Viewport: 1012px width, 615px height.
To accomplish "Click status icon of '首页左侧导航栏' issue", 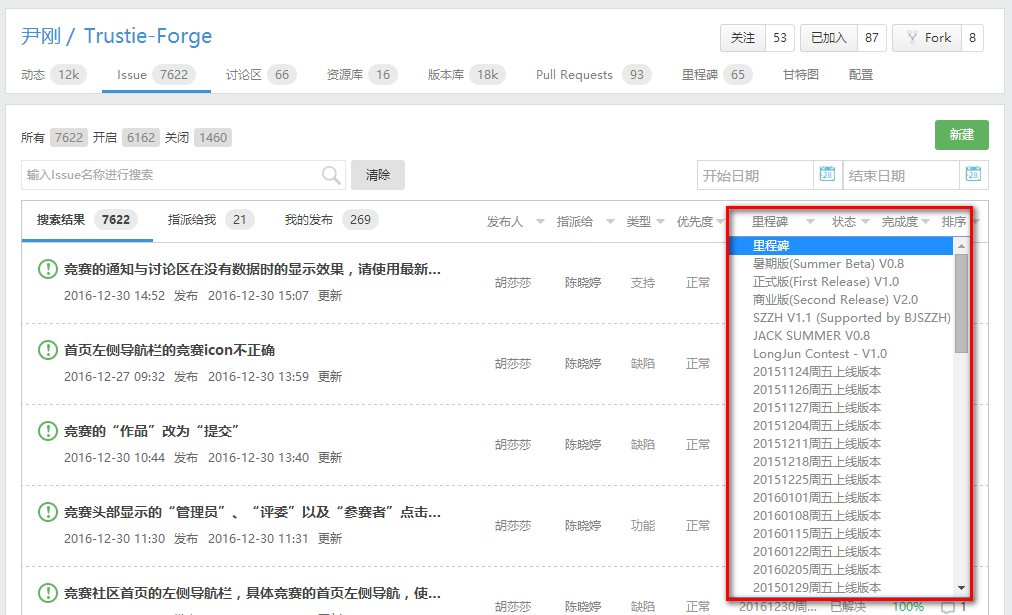I will tap(48, 350).
